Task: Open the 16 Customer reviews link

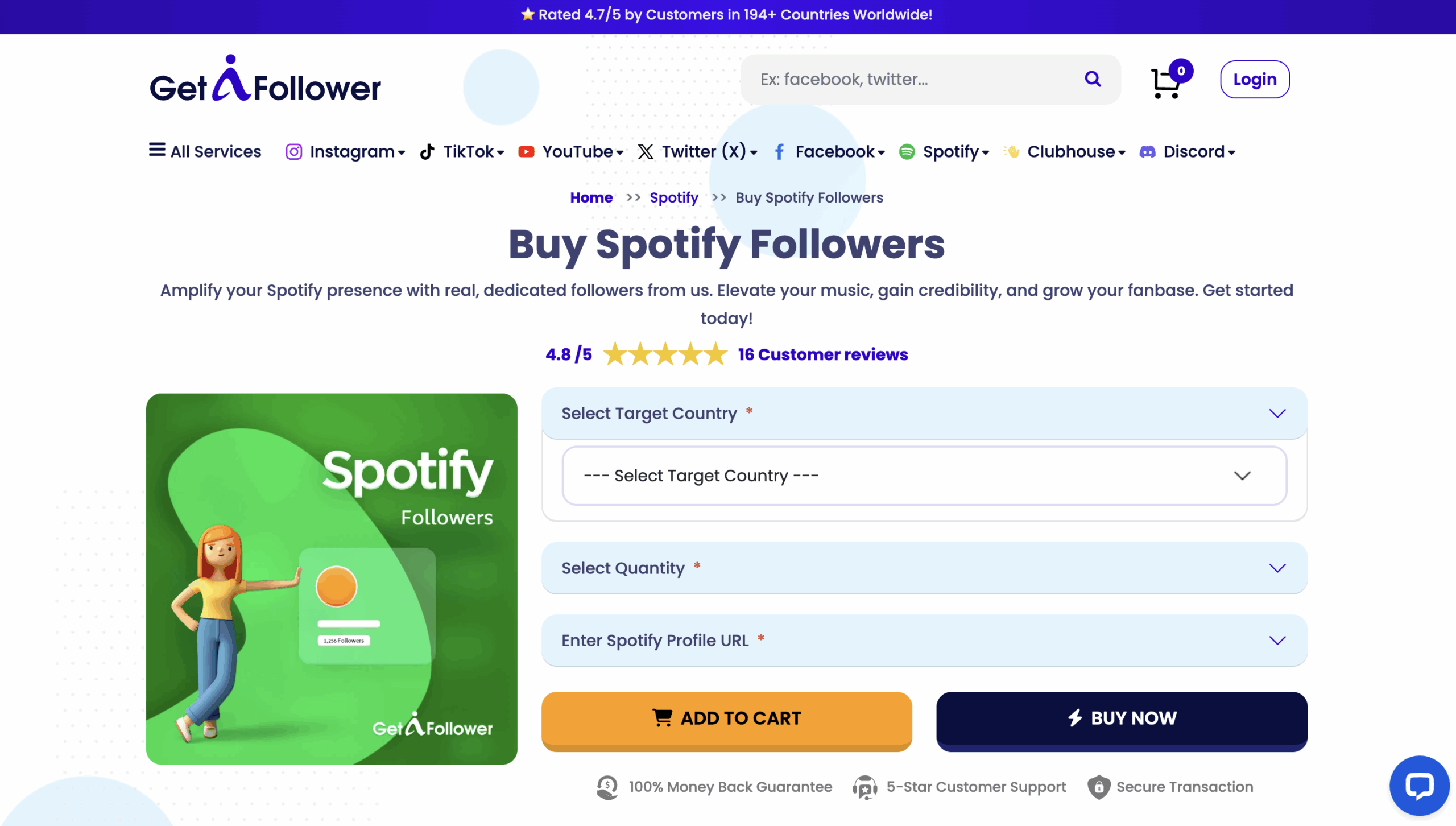Action: [822, 354]
